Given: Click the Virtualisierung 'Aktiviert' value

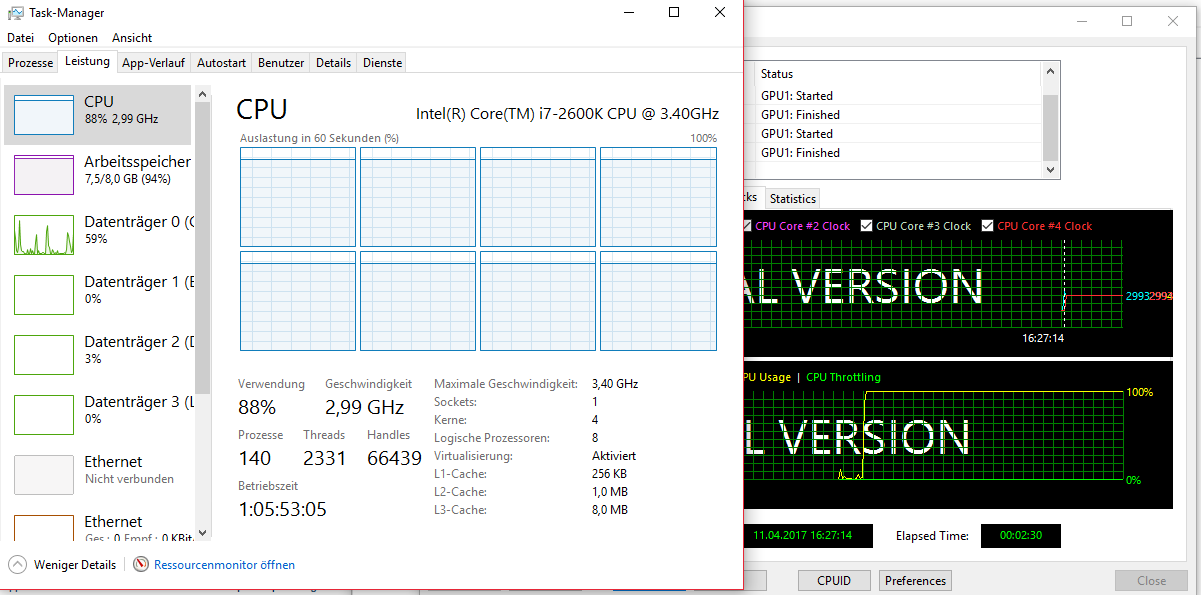Looking at the screenshot, I should 614,456.
